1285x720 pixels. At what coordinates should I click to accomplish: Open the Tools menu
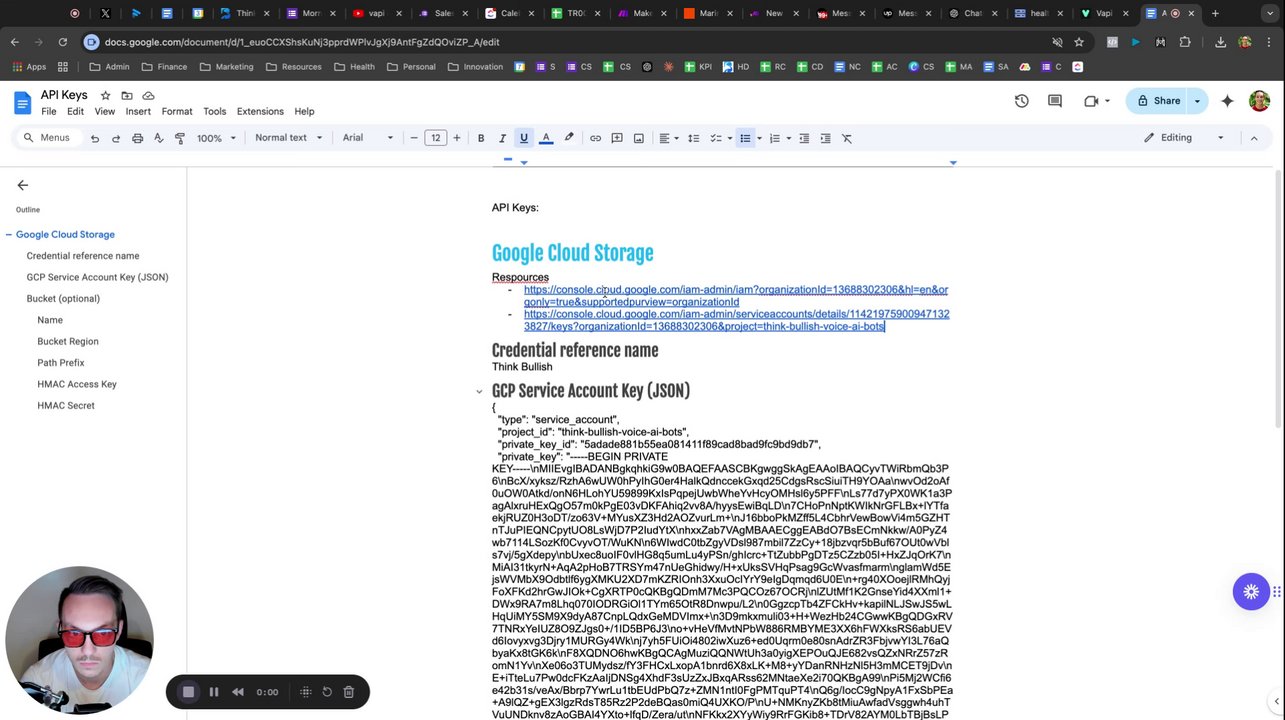tap(215, 111)
